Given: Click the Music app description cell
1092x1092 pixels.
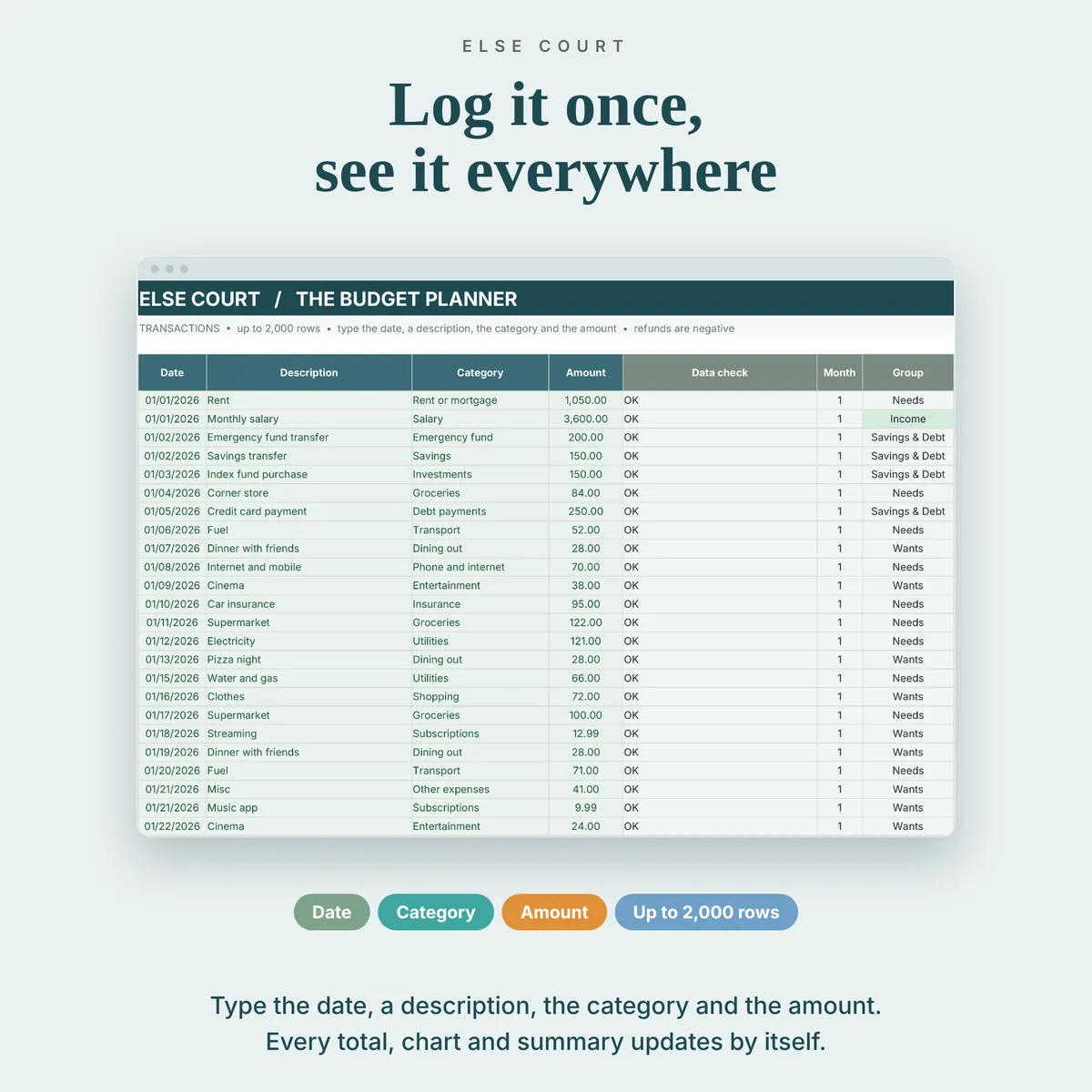Looking at the screenshot, I should pyautogui.click(x=309, y=807).
